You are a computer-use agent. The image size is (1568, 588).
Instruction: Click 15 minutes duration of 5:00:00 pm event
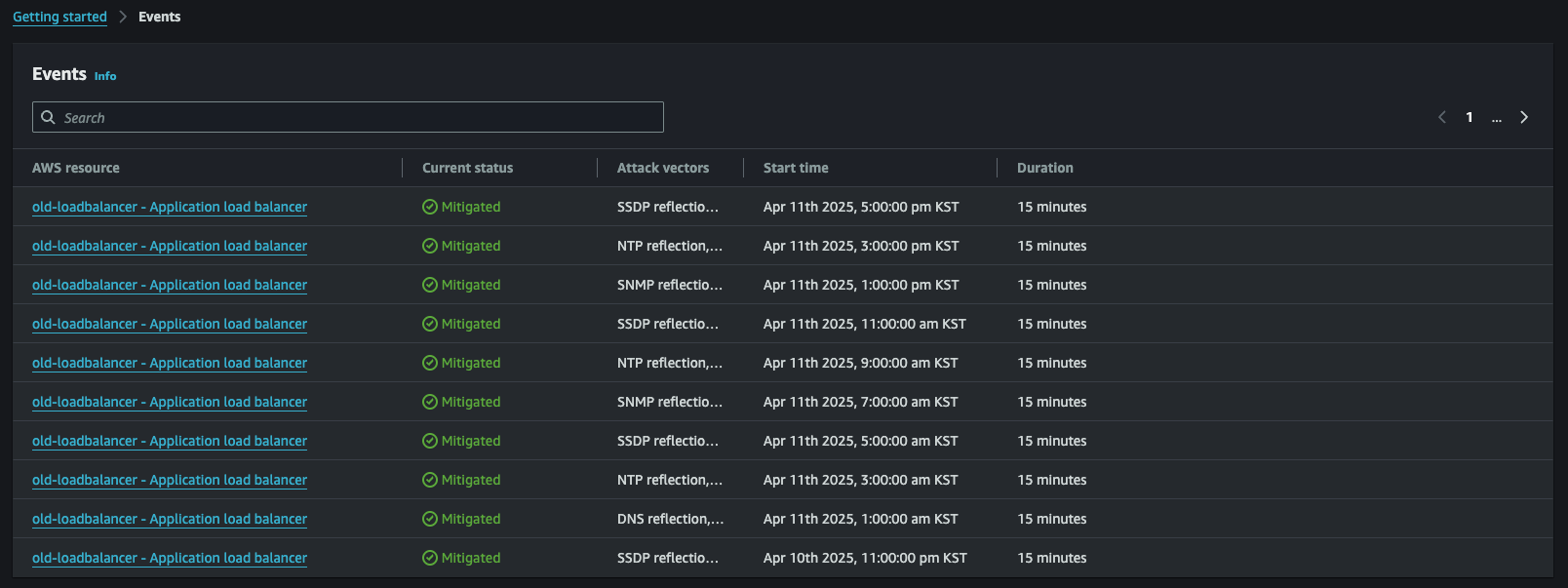[x=1052, y=207]
